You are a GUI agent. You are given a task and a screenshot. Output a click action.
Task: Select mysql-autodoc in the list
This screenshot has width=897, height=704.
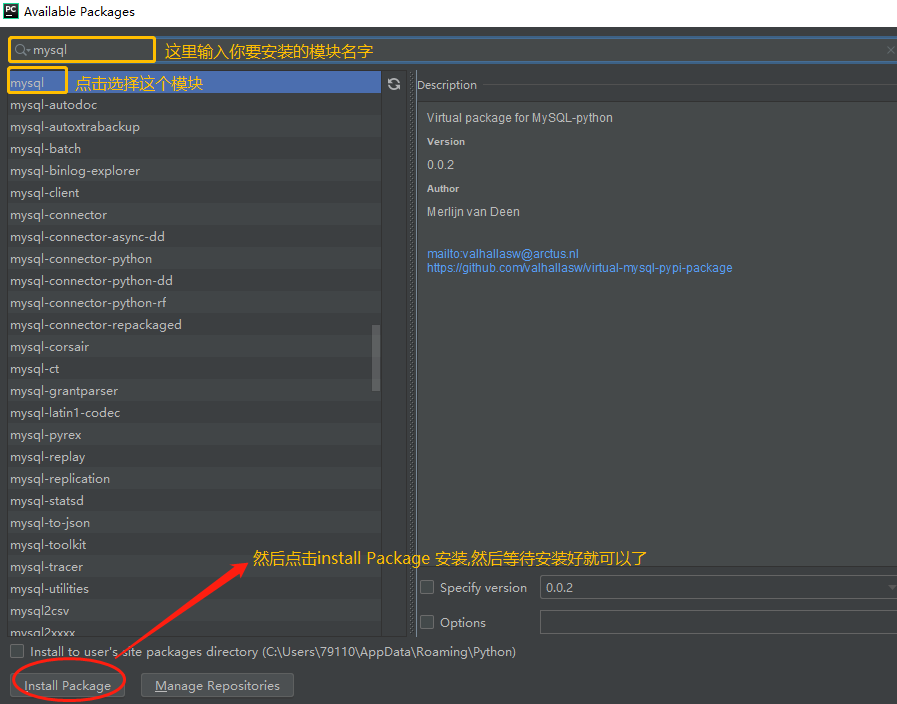[195, 105]
